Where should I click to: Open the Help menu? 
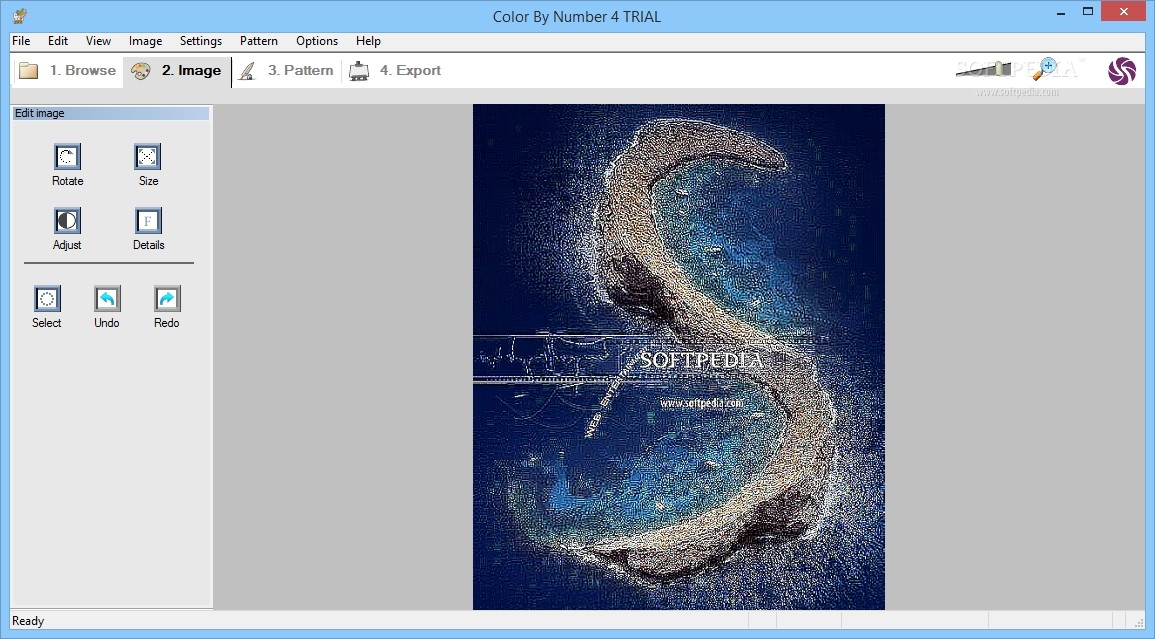pos(368,41)
